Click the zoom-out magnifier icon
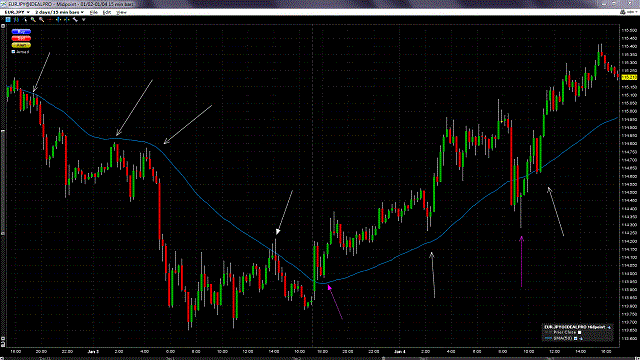The image size is (640, 360). (42, 20)
